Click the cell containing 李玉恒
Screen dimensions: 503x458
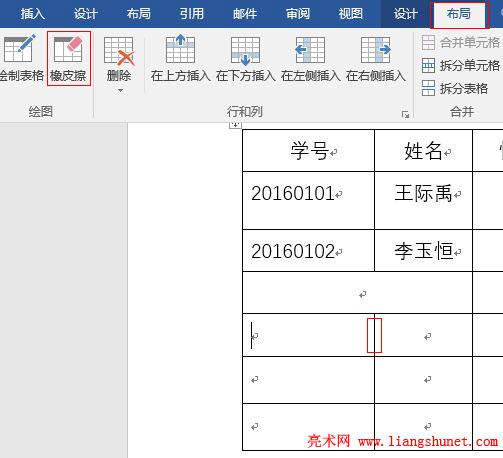424,250
